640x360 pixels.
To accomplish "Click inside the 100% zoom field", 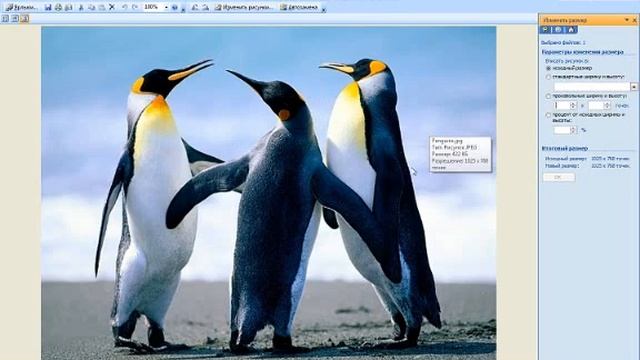I will 152,7.
